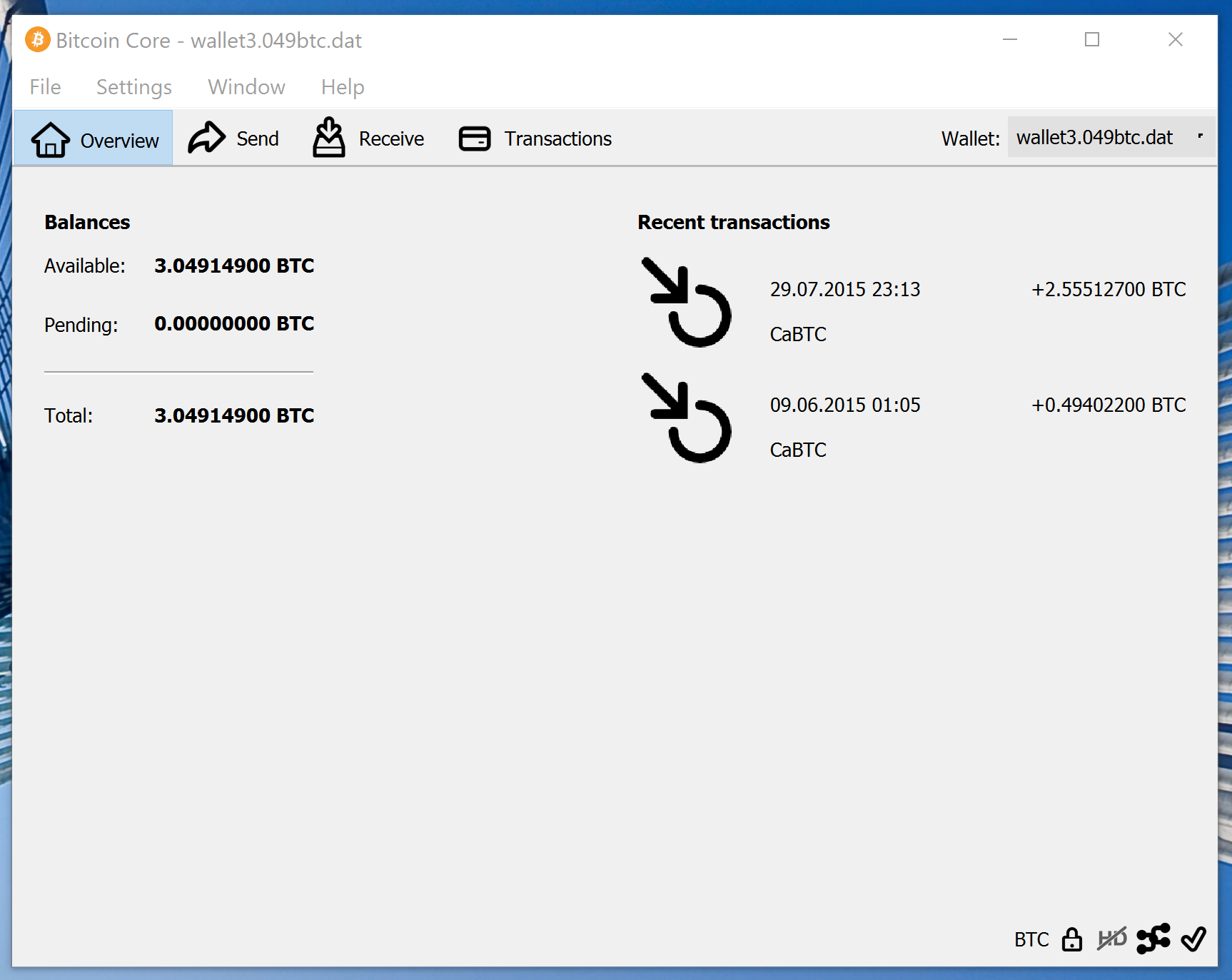
Task: Click the Bitcoin Core logo in title bar
Action: coord(38,39)
